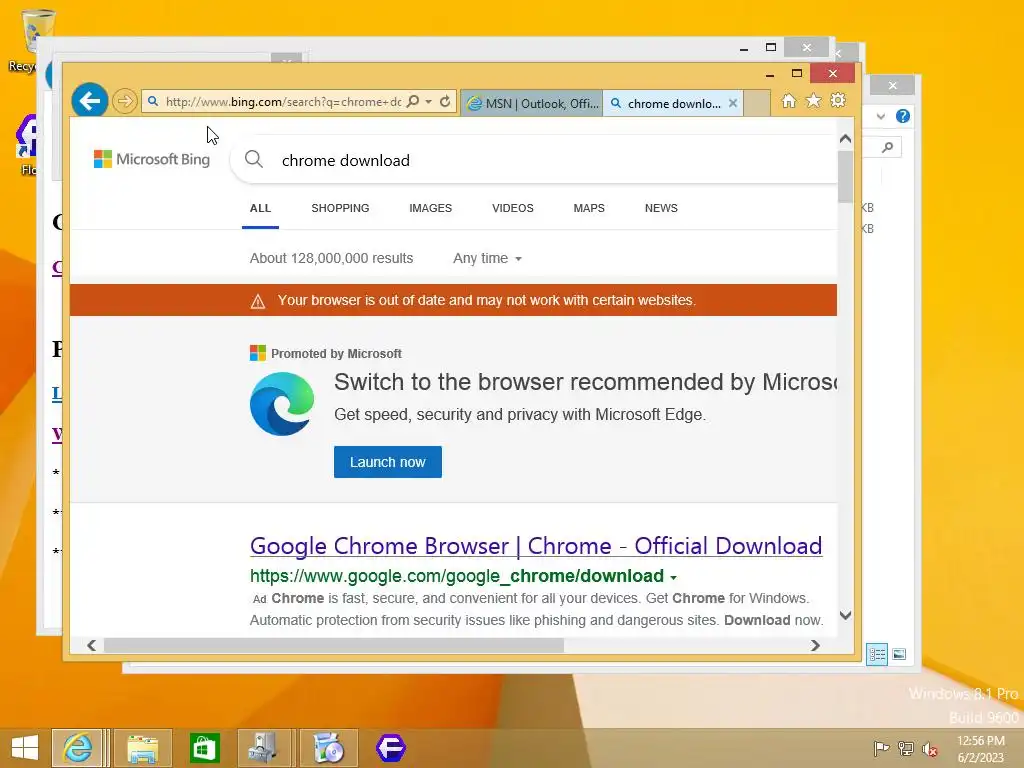Click the search magnifier in address bar
The image size is (1024, 768).
tap(413, 101)
